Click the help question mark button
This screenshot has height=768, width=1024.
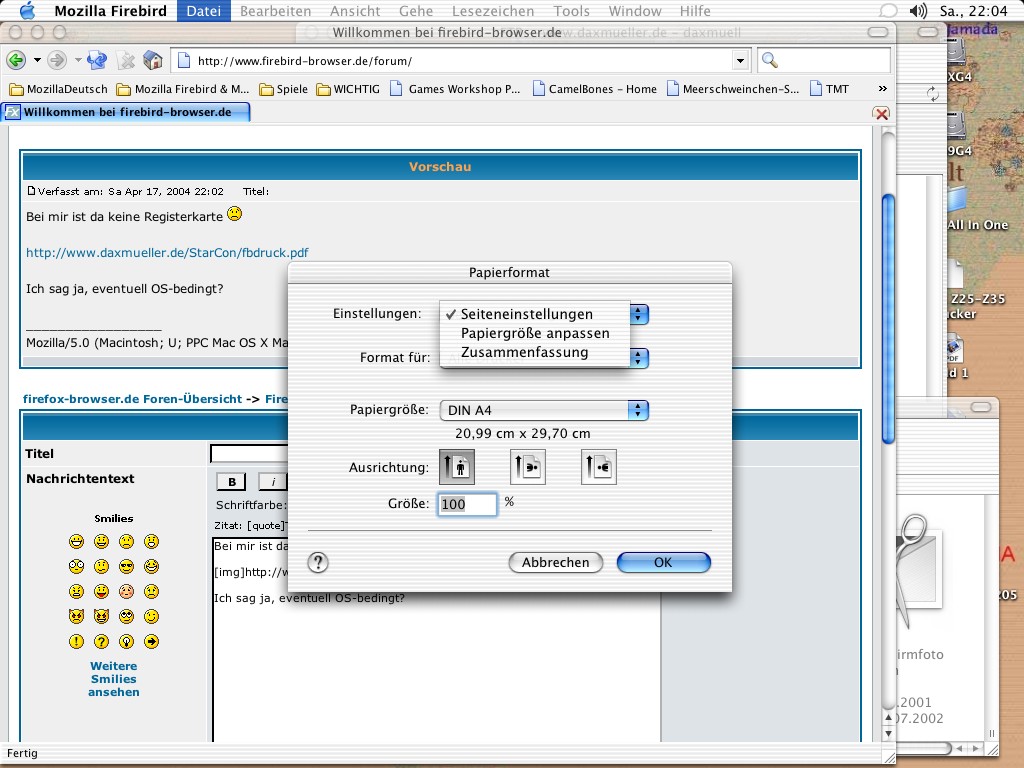click(x=318, y=562)
